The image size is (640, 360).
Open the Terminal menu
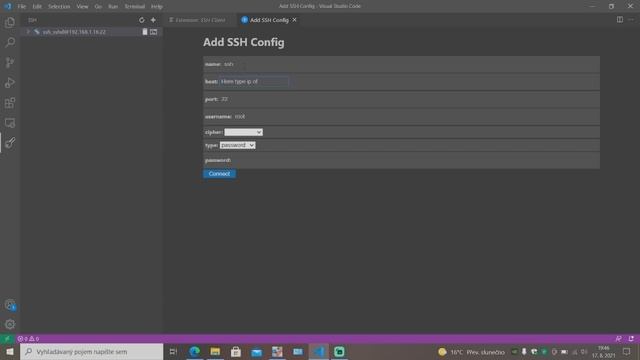[135, 7]
